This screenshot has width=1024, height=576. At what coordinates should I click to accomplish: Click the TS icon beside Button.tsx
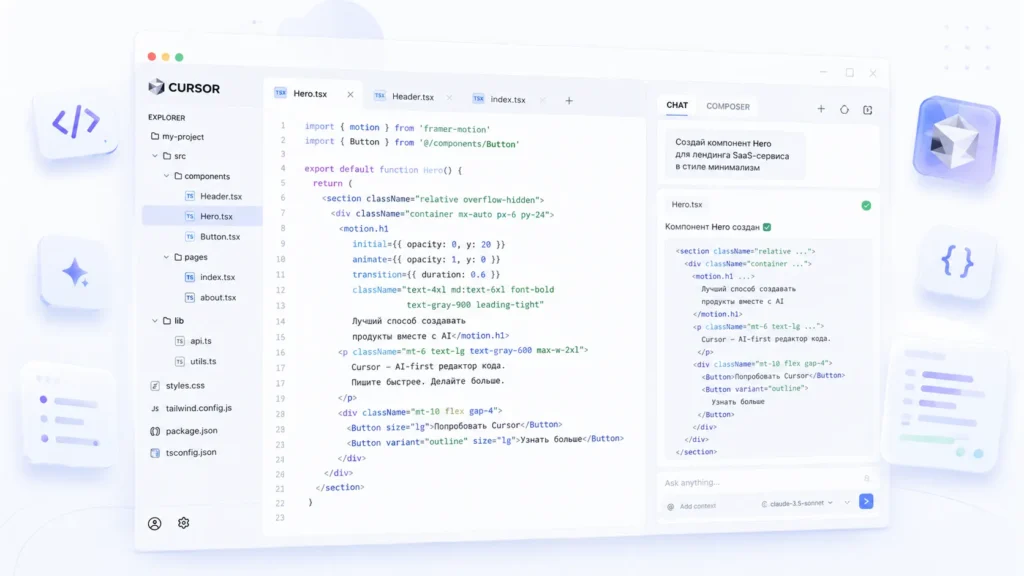coord(189,236)
